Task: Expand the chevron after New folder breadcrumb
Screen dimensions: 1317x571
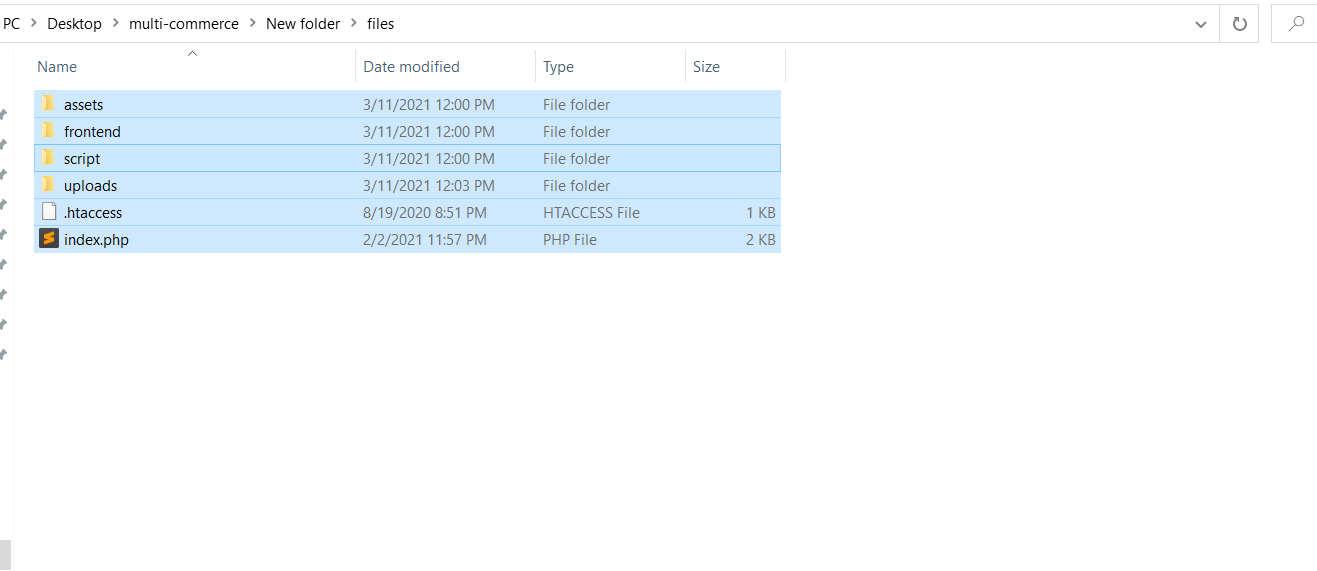Action: [x=354, y=24]
